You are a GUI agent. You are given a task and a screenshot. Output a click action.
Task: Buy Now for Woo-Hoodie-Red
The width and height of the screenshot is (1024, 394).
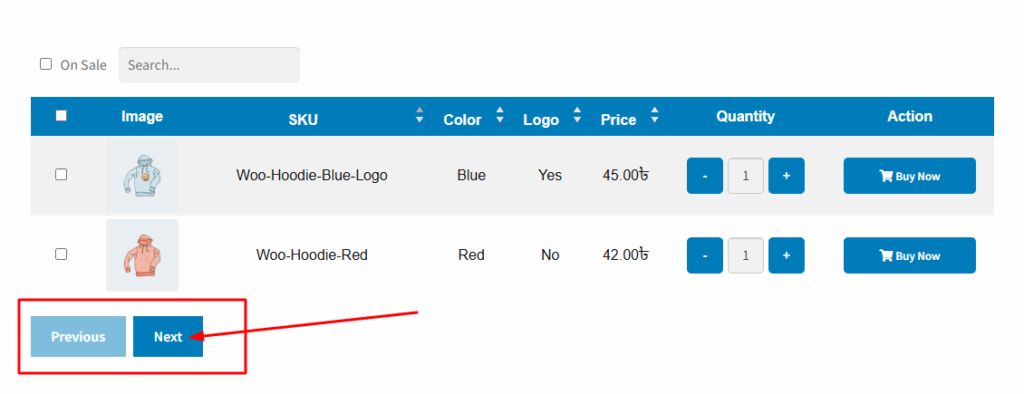pos(909,255)
